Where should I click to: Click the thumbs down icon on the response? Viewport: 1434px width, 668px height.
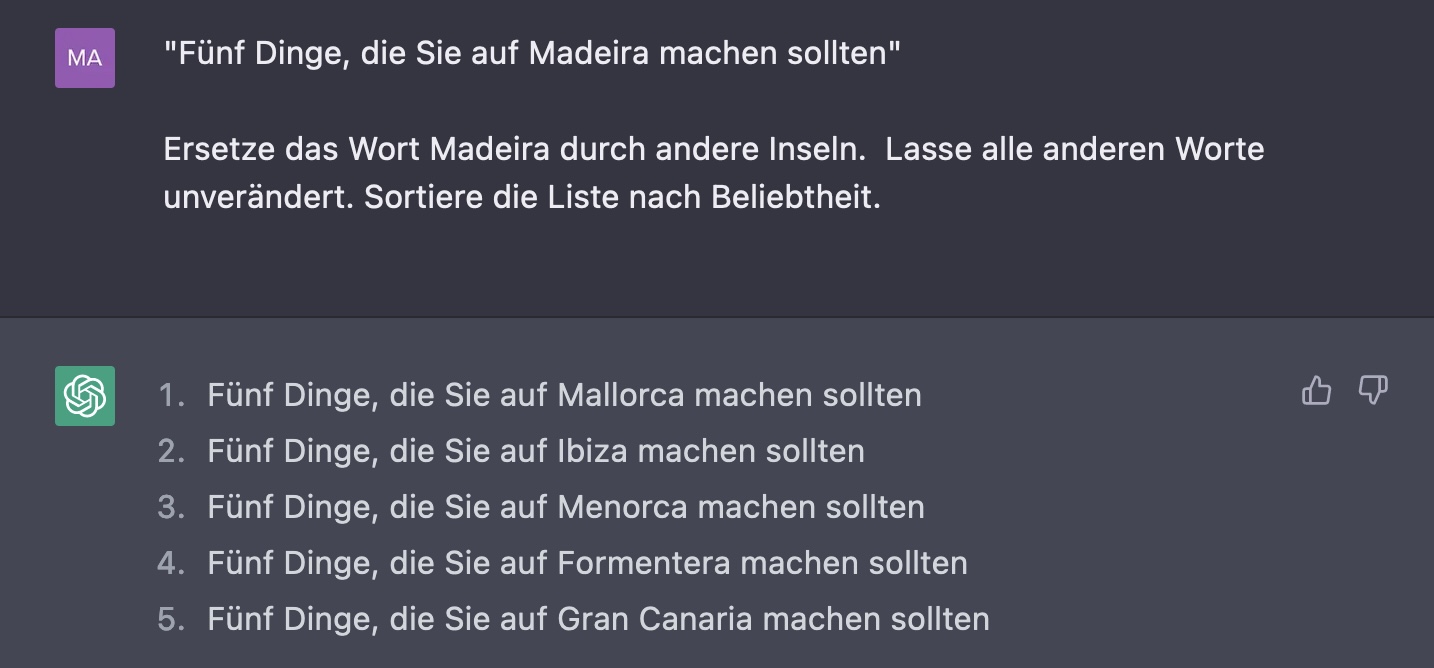click(1373, 391)
